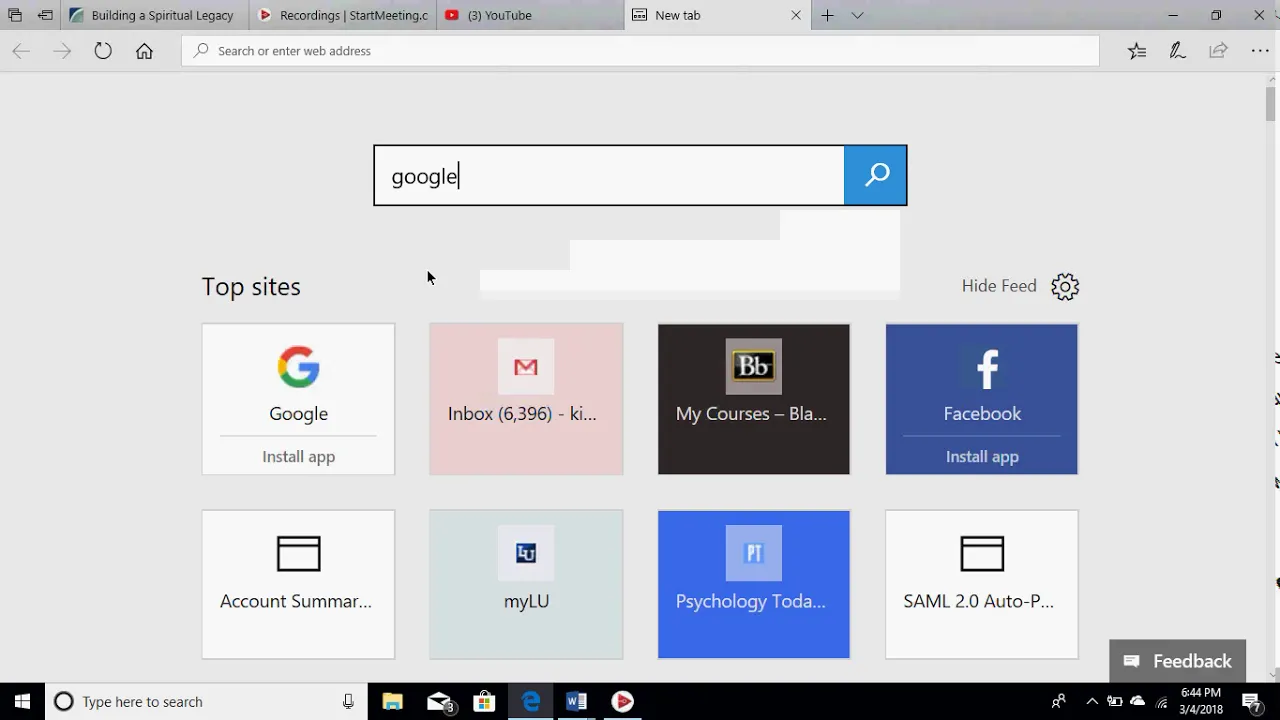Open the Favorites hub star icon

click(x=1137, y=51)
